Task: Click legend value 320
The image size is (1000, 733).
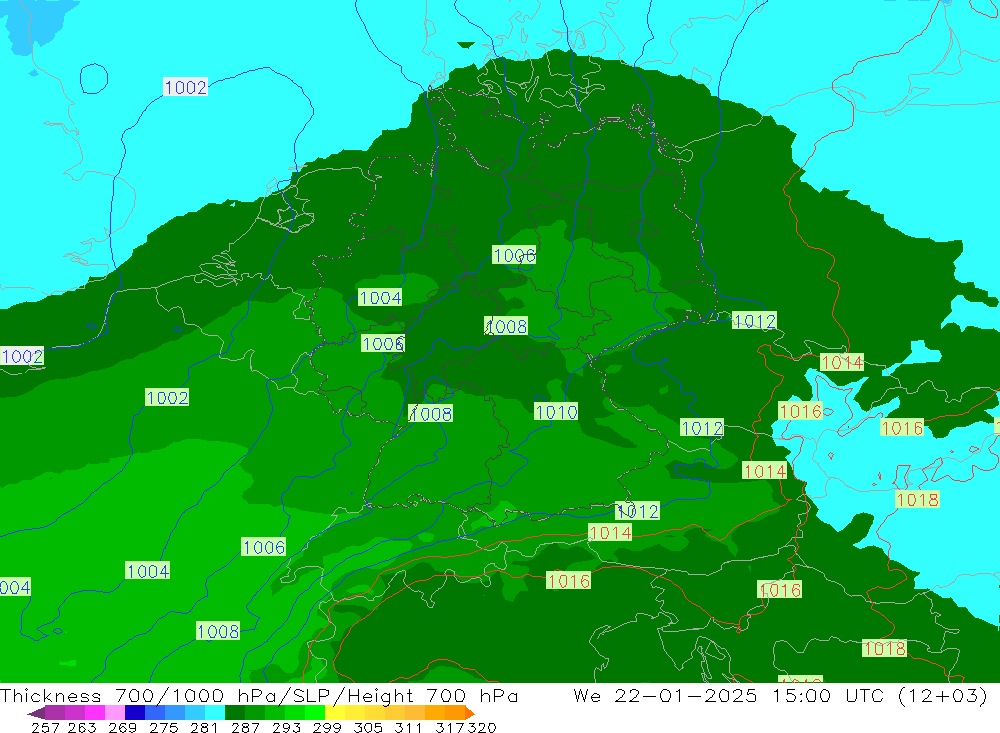Action: pos(482,727)
